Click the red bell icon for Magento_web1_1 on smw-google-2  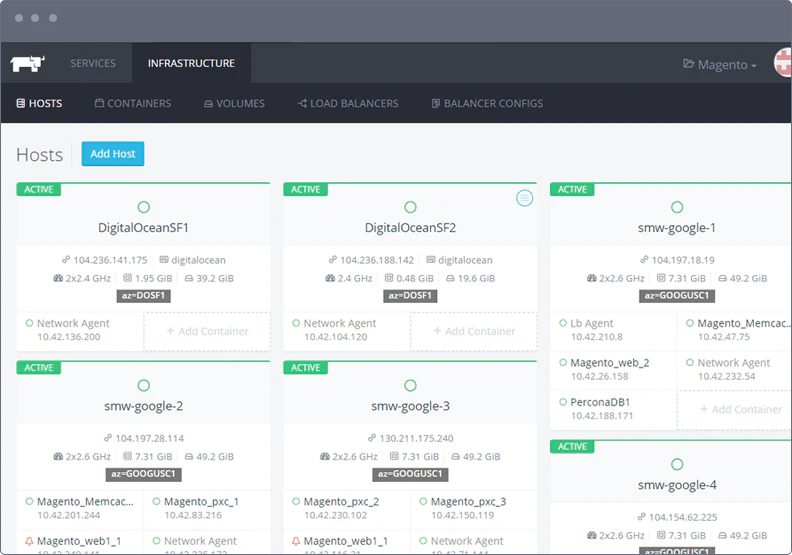29,541
